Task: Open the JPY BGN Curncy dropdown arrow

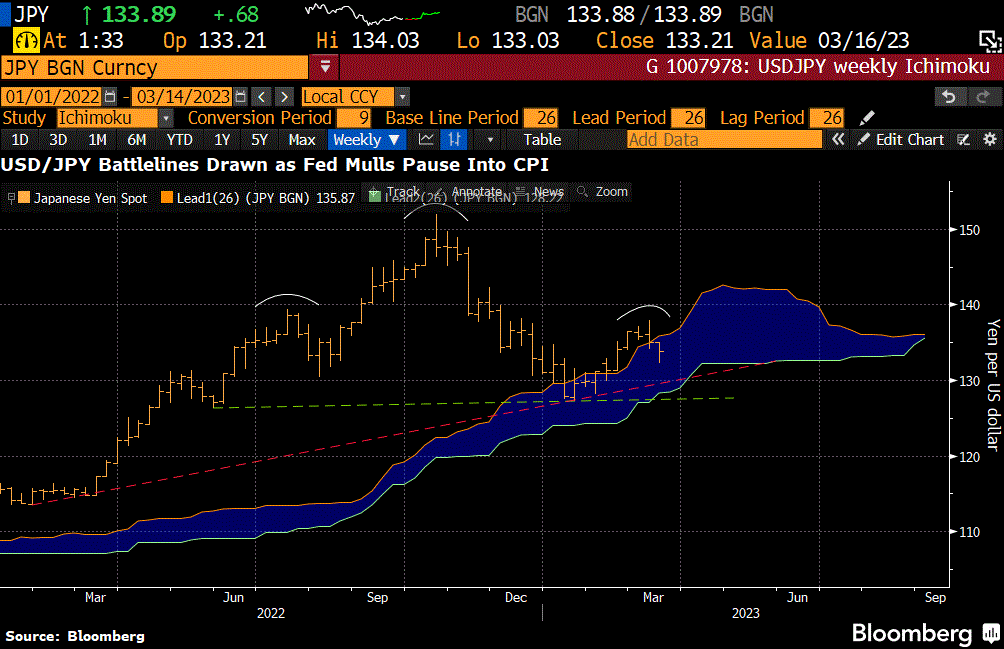Action: click(x=325, y=67)
